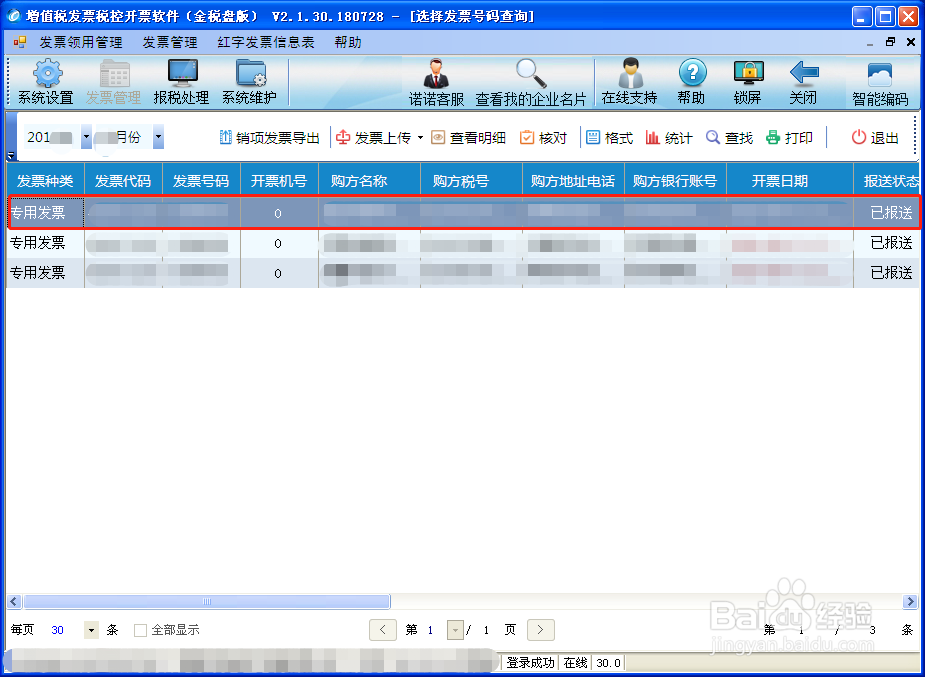The image size is (925, 677).
Task: Click 在线 status bar entry
Action: [x=575, y=663]
